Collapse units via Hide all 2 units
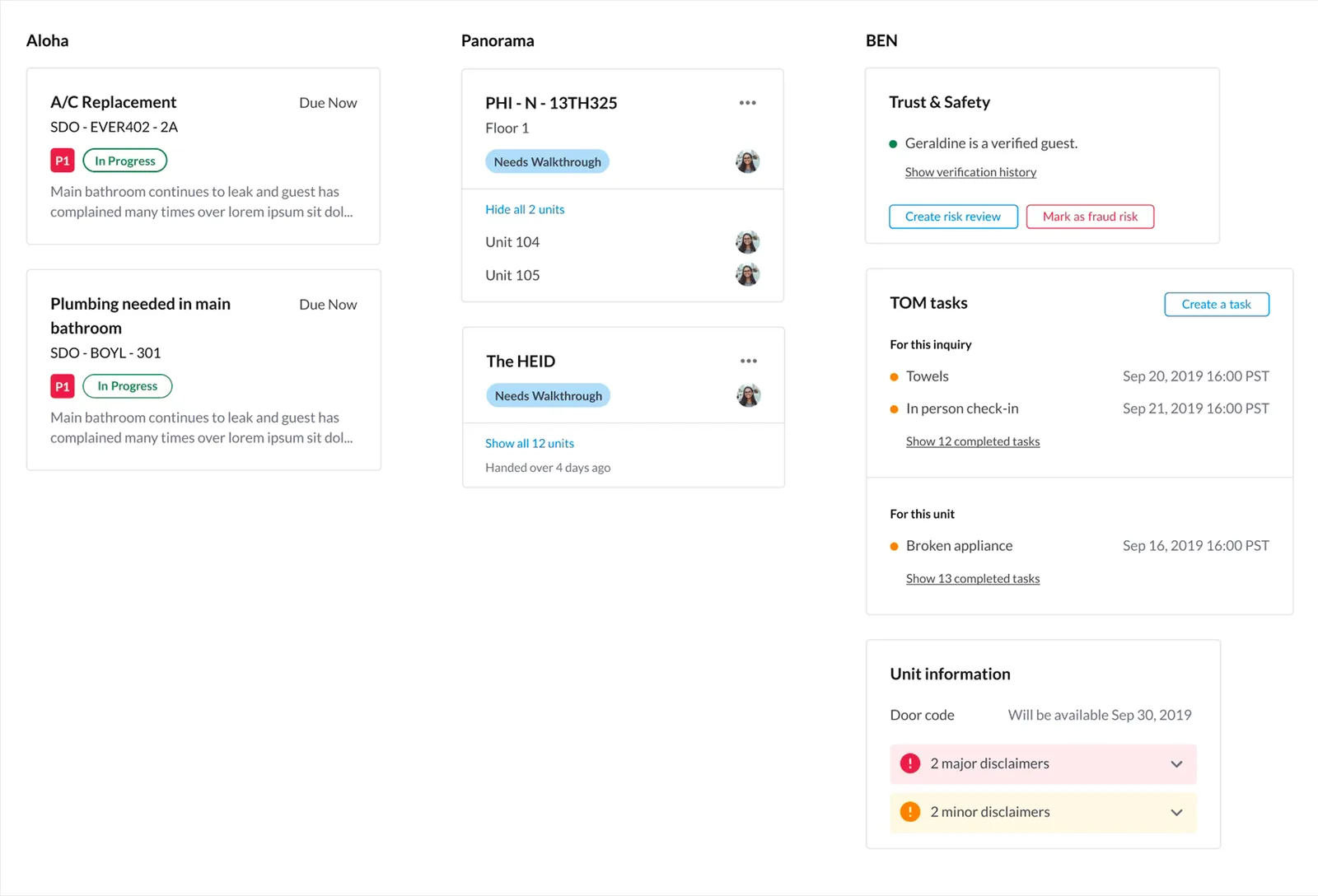The height and width of the screenshot is (896, 1318). point(525,209)
